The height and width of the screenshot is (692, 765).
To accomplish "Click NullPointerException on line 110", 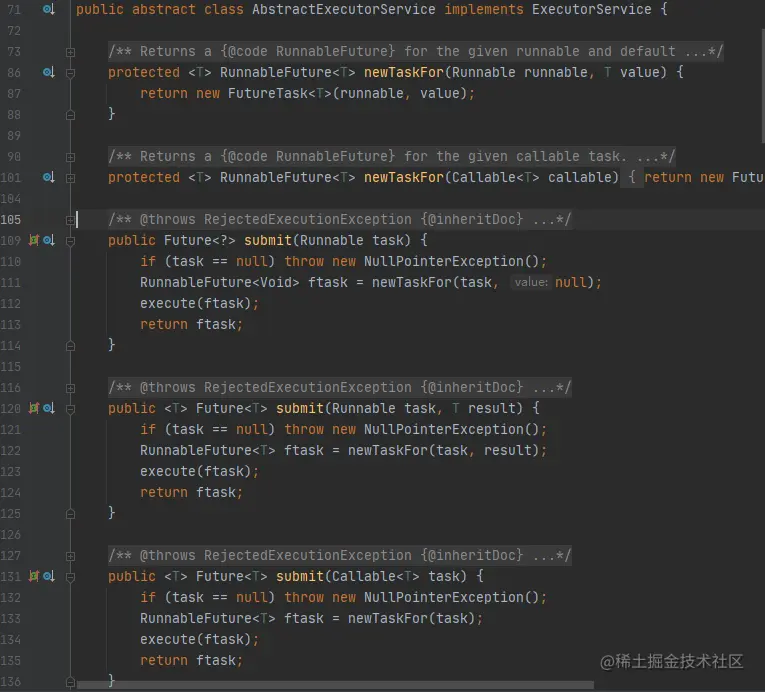I will (x=443, y=261).
